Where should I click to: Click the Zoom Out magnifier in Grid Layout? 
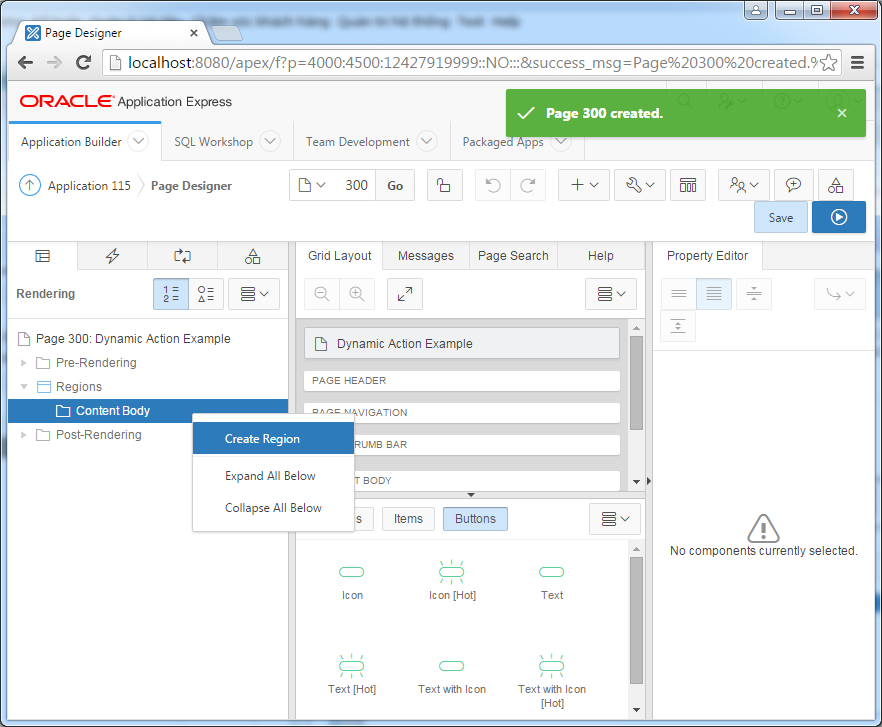pyautogui.click(x=322, y=294)
